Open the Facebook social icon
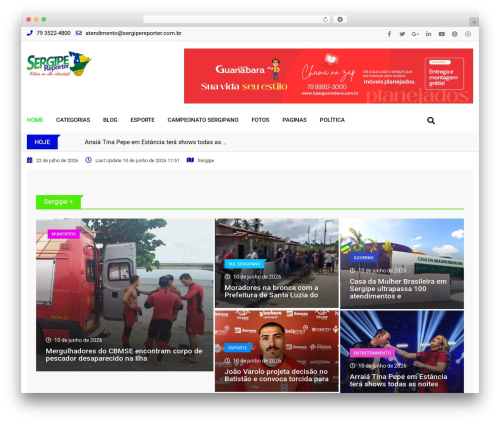Viewport: 500px width, 423px height. pos(389,34)
